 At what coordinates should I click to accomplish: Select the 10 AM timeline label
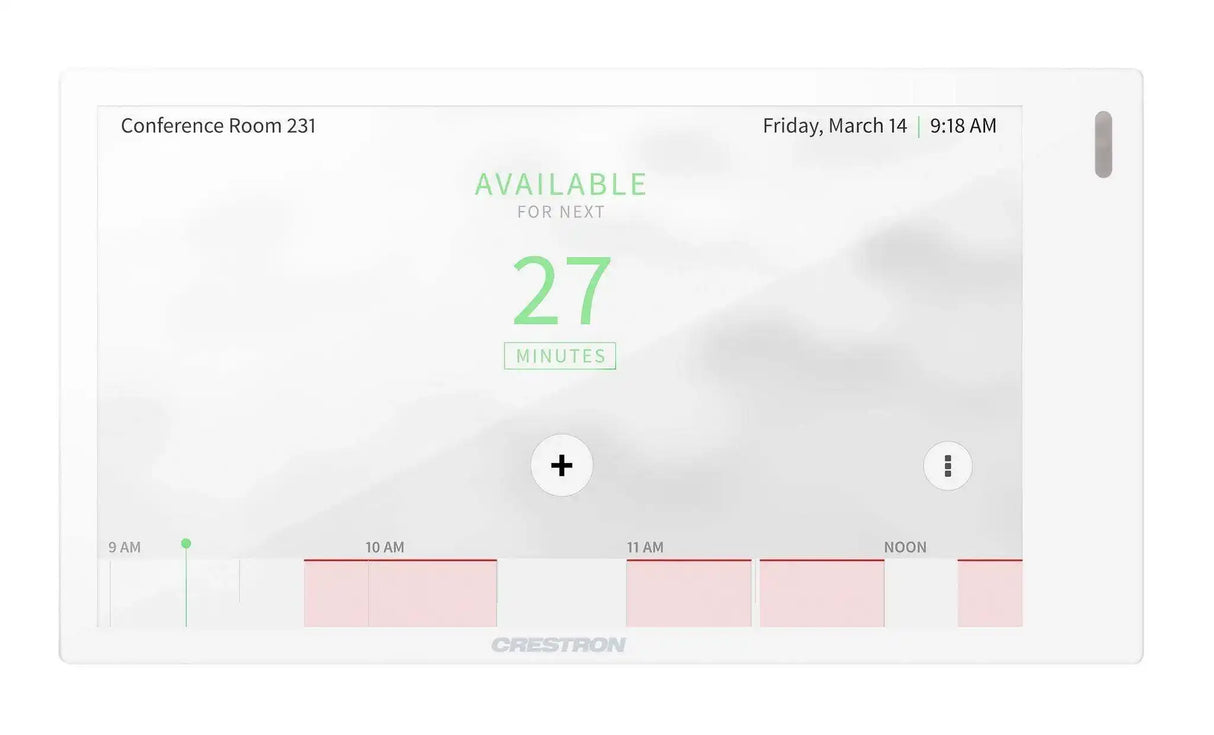(385, 547)
